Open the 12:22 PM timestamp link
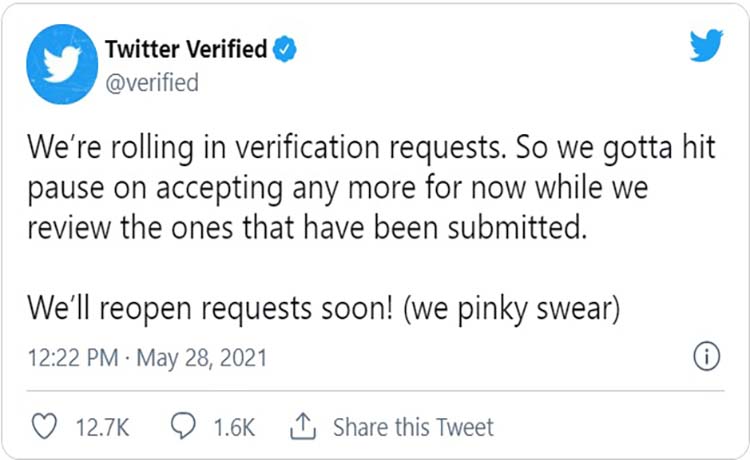Screen dimensions: 750x460 tap(73, 358)
